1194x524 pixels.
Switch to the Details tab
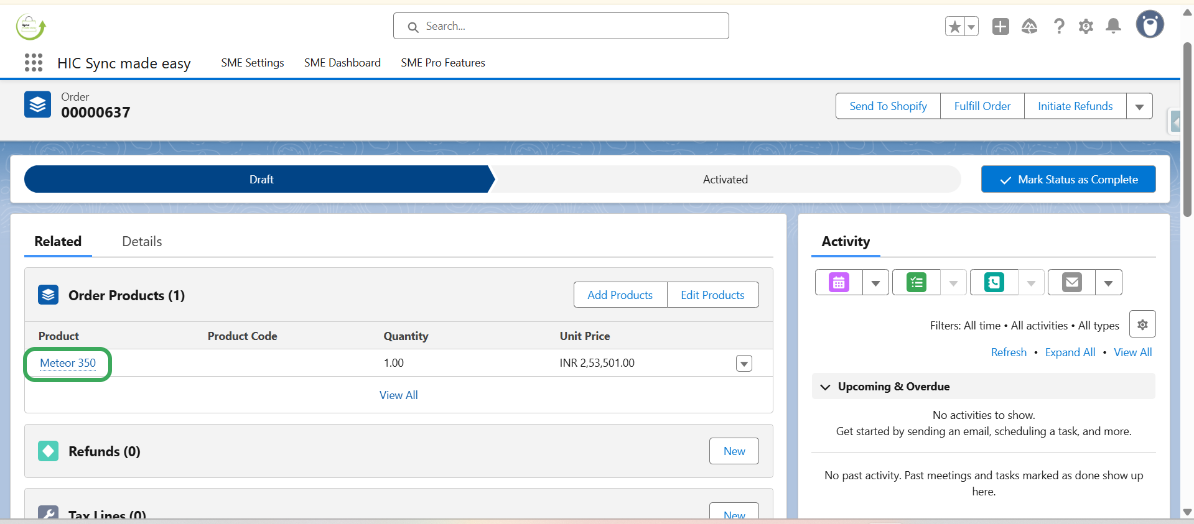142,241
